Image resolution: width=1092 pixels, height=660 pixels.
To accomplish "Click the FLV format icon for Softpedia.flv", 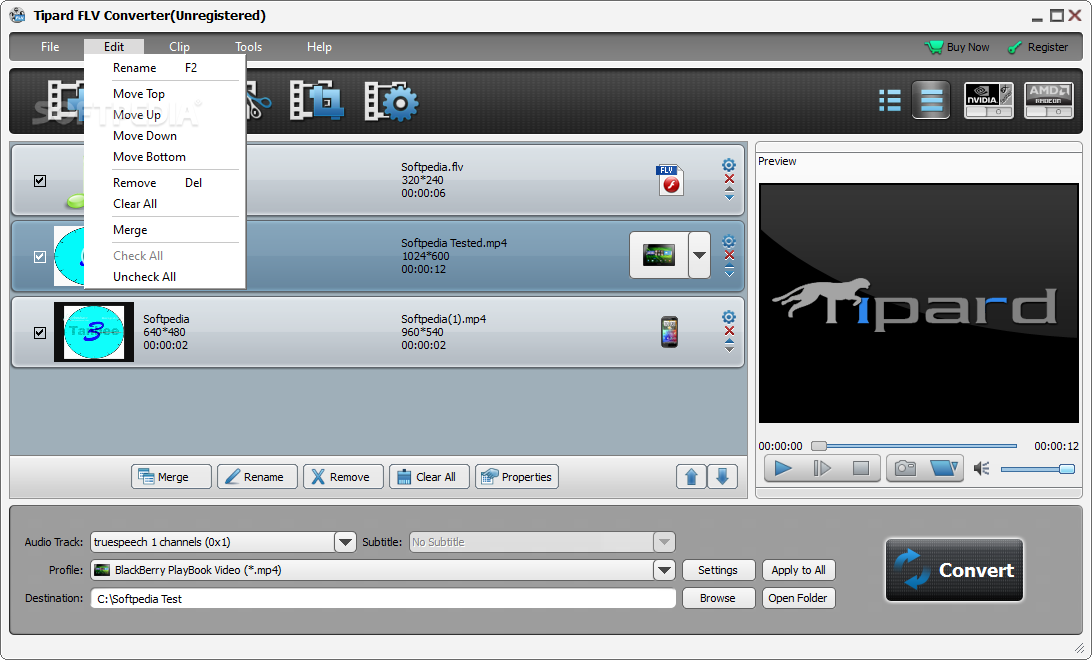I will point(669,180).
